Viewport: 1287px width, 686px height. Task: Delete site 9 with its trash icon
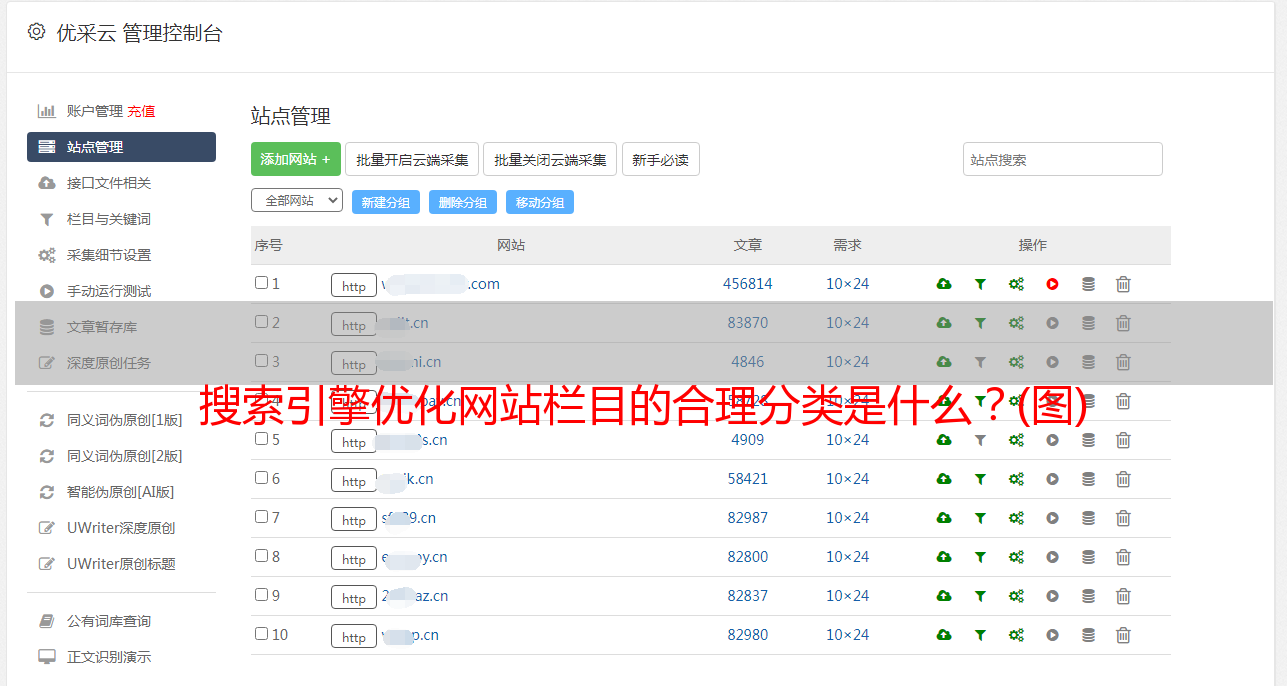tap(1123, 596)
